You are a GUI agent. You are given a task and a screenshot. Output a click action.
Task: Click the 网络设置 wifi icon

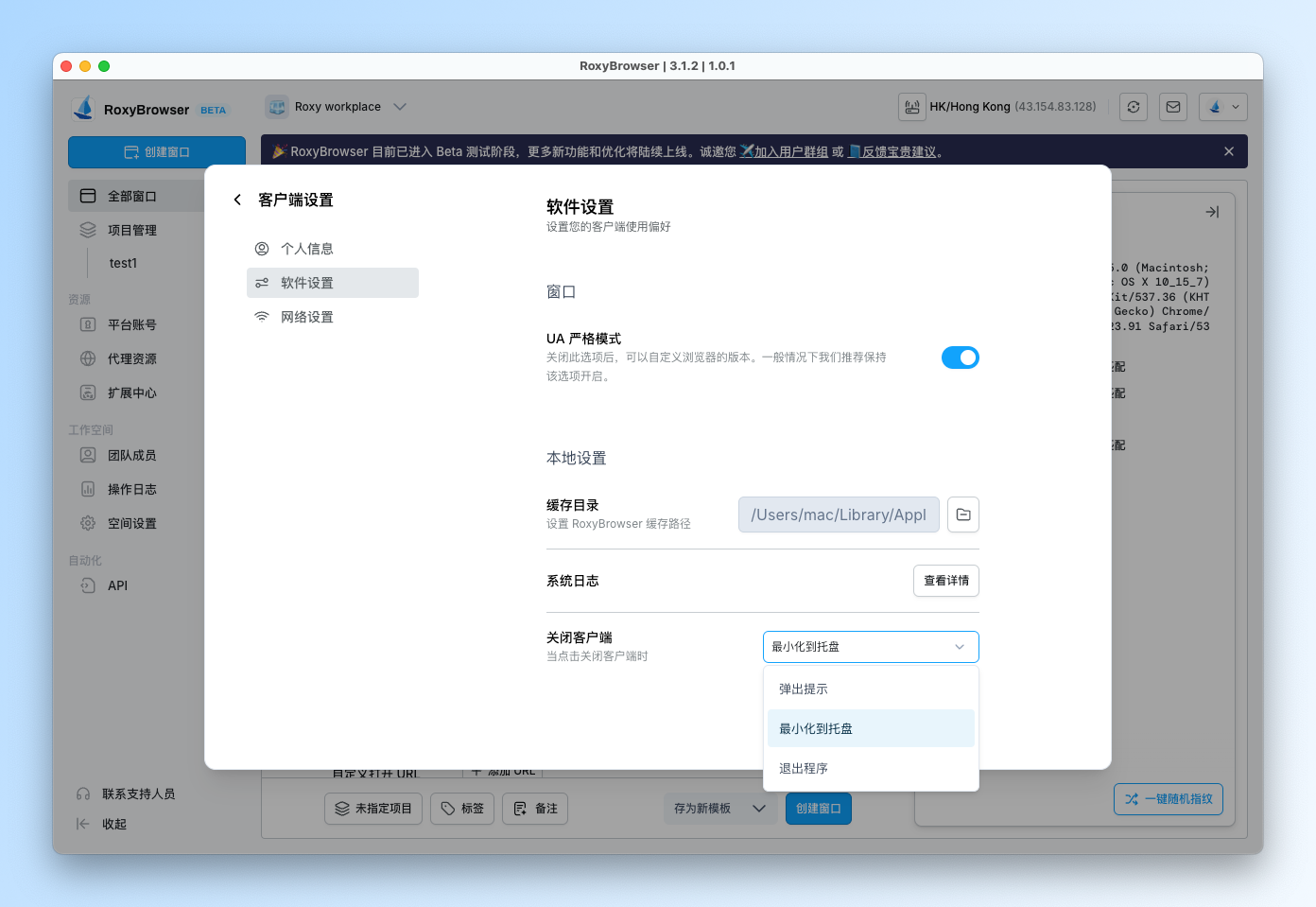click(x=262, y=317)
